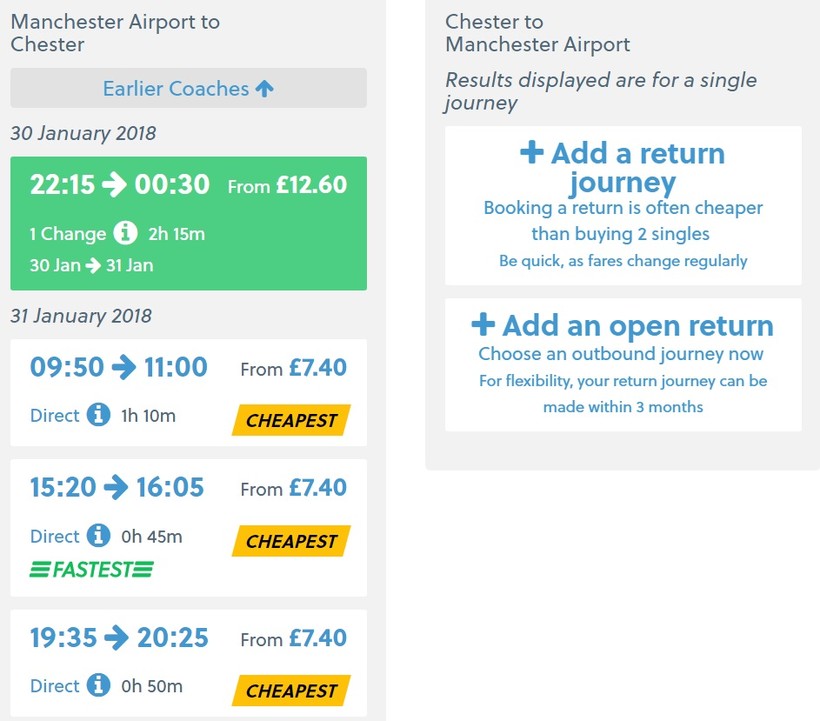Image resolution: width=820 pixels, height=721 pixels.
Task: Click plus icon for Add an open return
Action: (483, 325)
